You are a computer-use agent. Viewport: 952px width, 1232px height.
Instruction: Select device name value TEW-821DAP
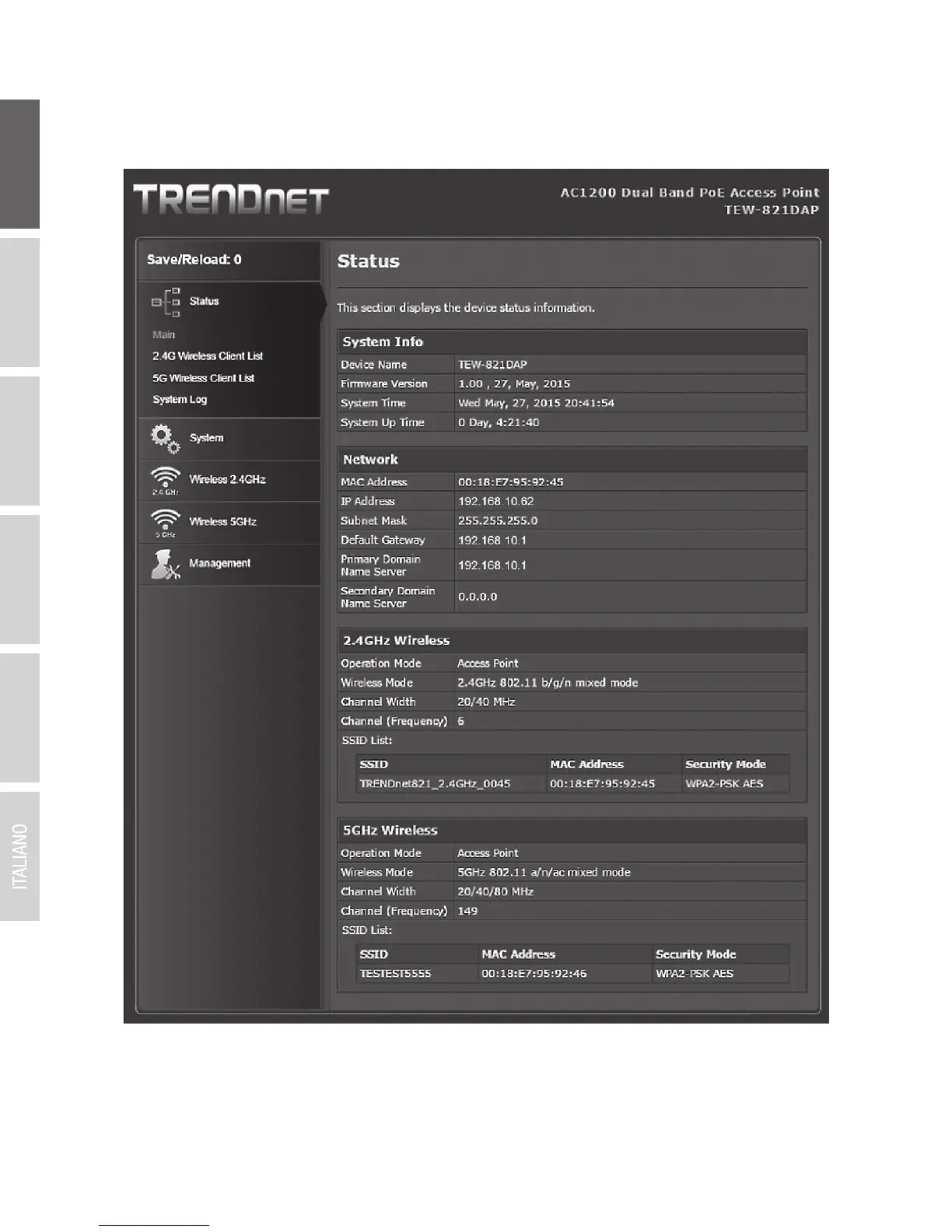[x=492, y=365]
